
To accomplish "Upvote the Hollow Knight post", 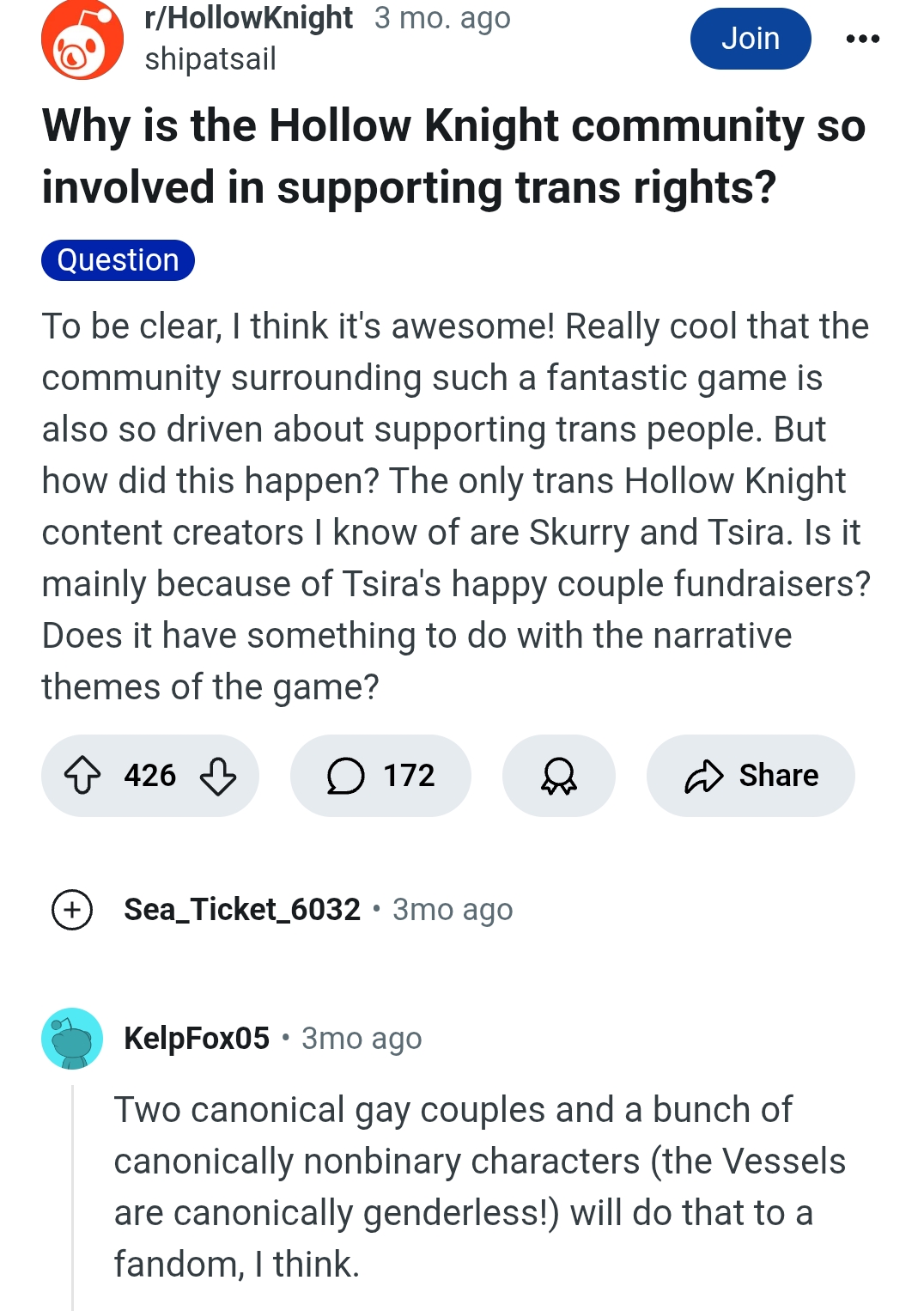I will tap(82, 775).
